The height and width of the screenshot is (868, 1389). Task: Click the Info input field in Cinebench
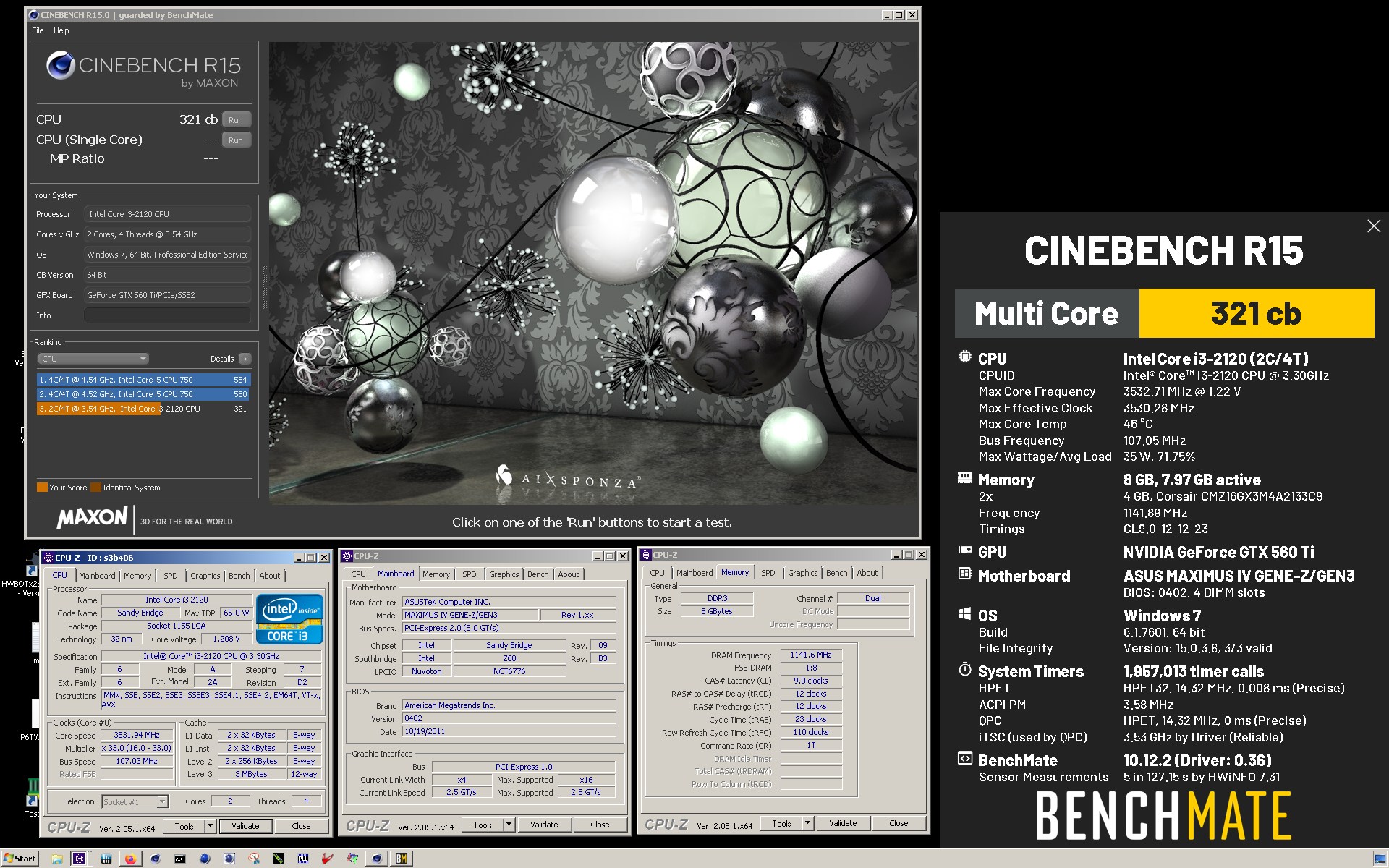(x=167, y=315)
